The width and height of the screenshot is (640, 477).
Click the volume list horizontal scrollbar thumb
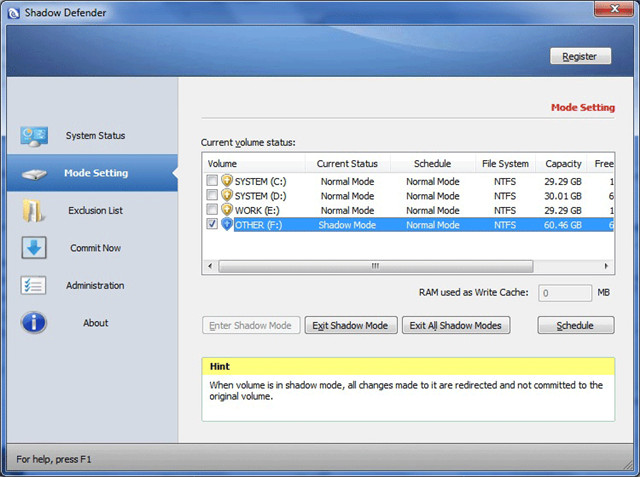(376, 266)
